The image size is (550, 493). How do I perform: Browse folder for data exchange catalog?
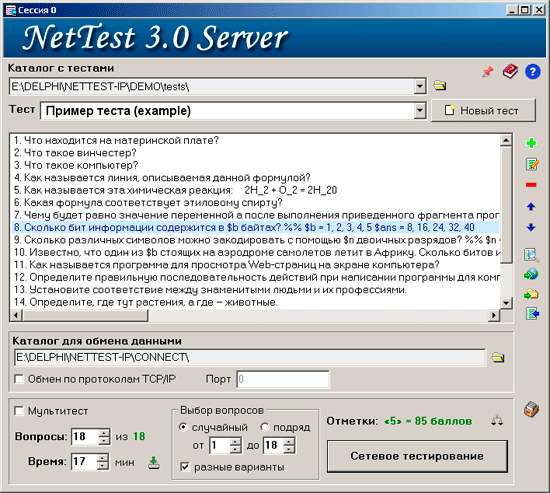pos(498,358)
